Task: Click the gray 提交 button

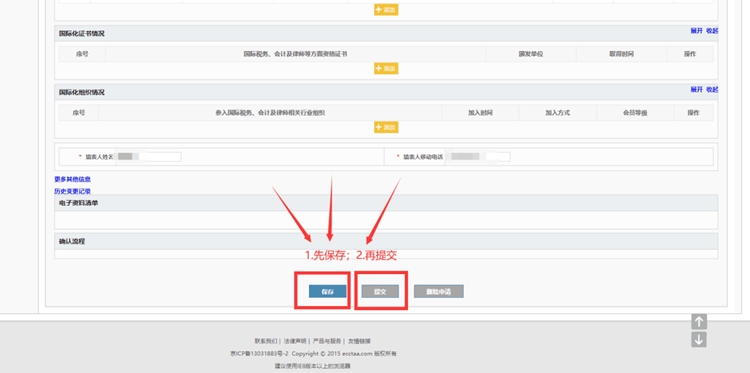Action: tap(380, 291)
